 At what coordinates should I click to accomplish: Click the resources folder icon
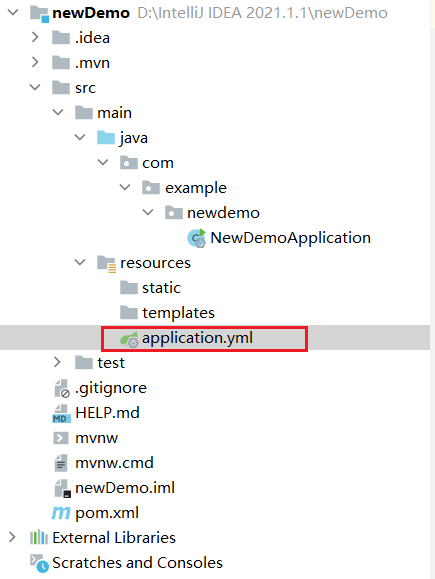(x=106, y=264)
